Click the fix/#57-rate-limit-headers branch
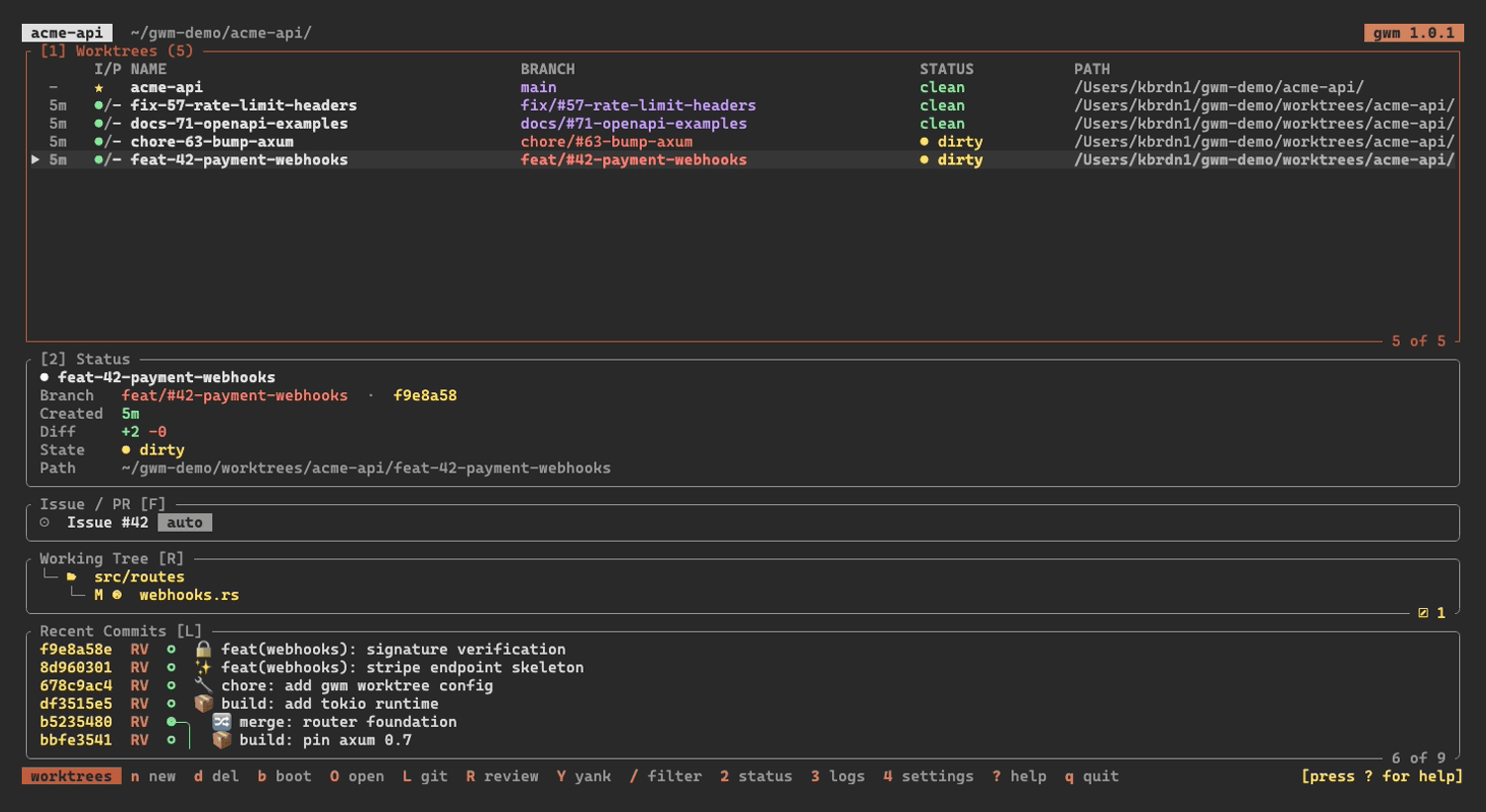The height and width of the screenshot is (812, 1486). (x=638, y=106)
